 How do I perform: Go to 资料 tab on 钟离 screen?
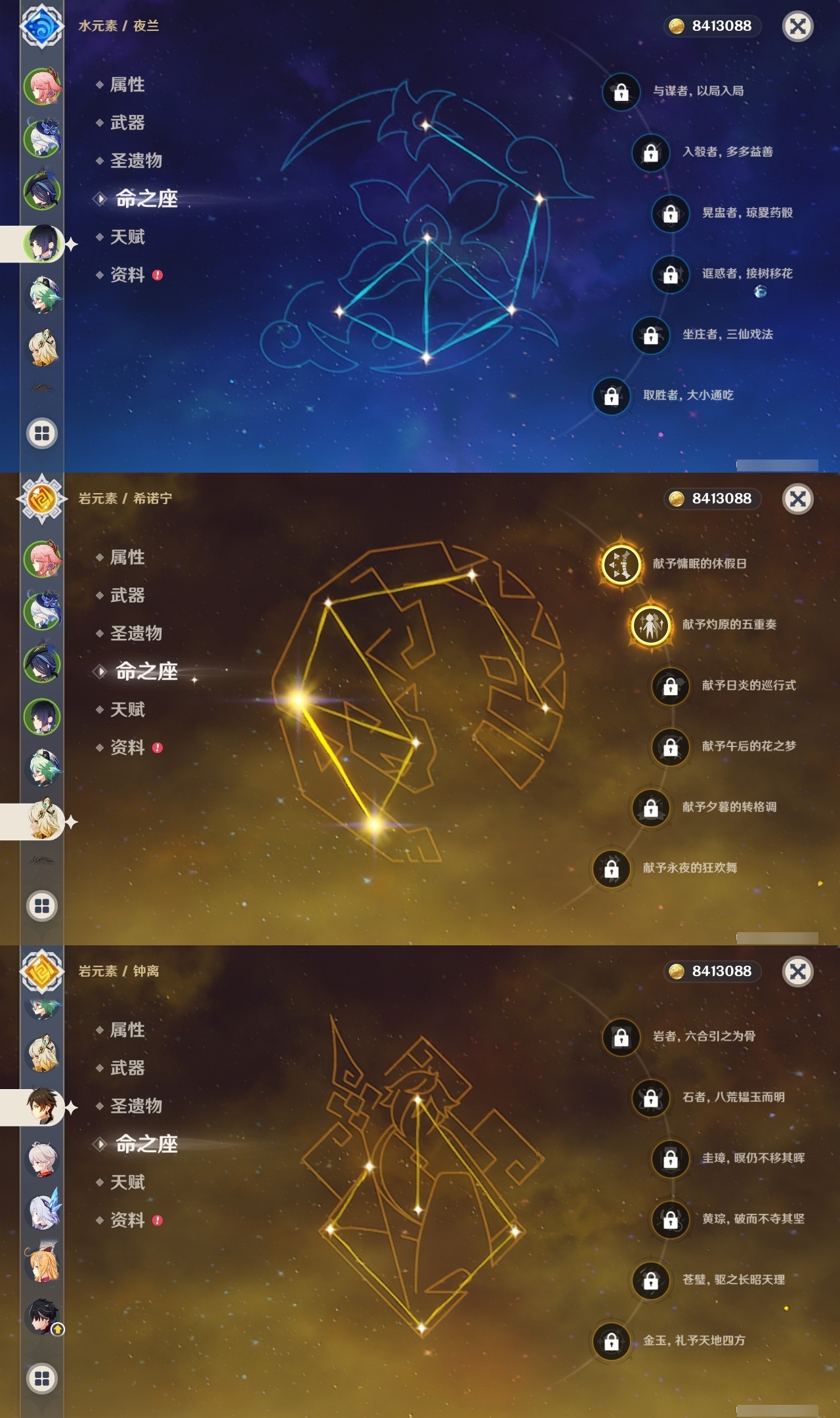point(127,1220)
